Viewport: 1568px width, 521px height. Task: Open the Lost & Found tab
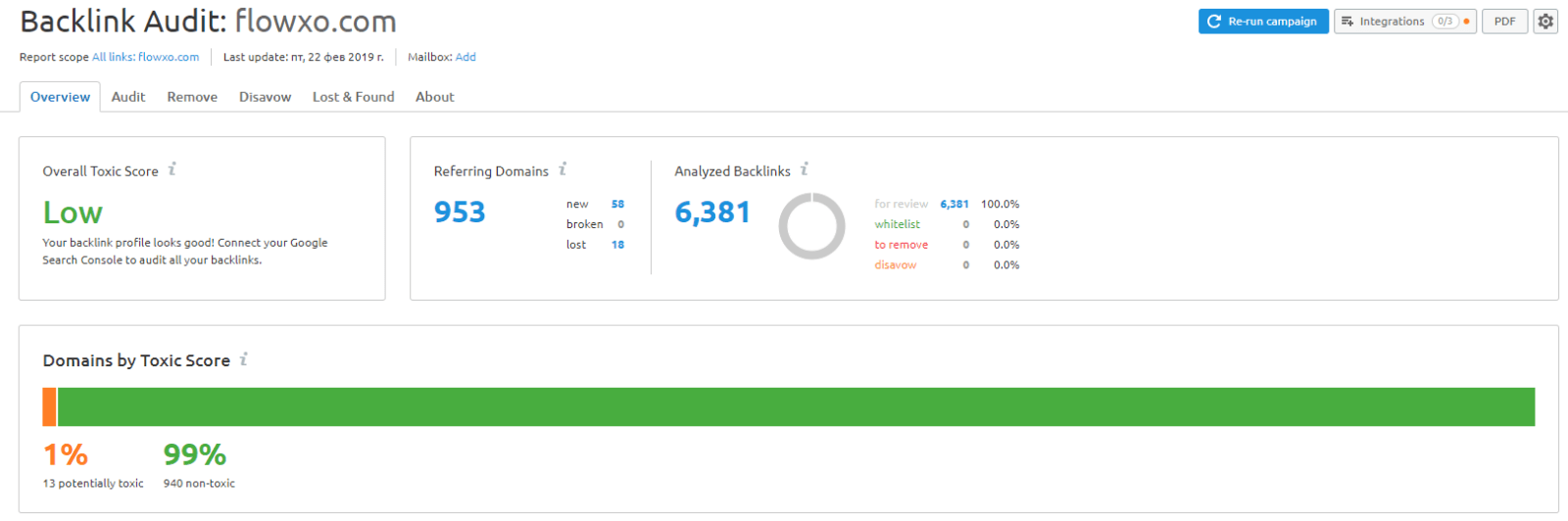pos(354,97)
